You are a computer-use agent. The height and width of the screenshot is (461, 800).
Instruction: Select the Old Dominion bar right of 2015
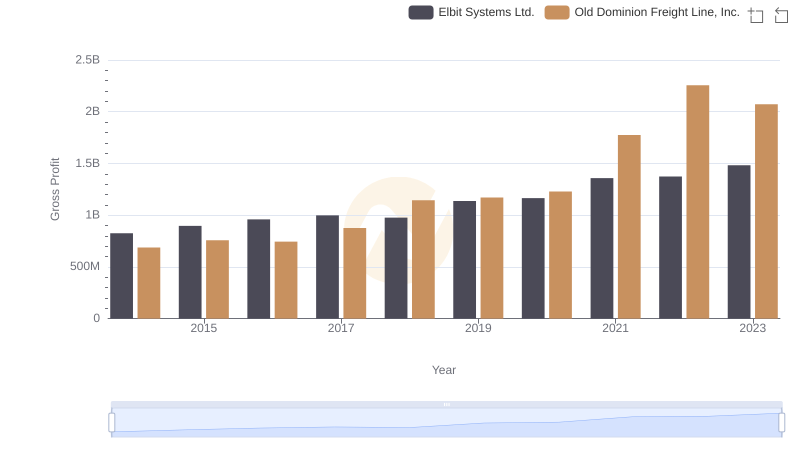(x=286, y=280)
